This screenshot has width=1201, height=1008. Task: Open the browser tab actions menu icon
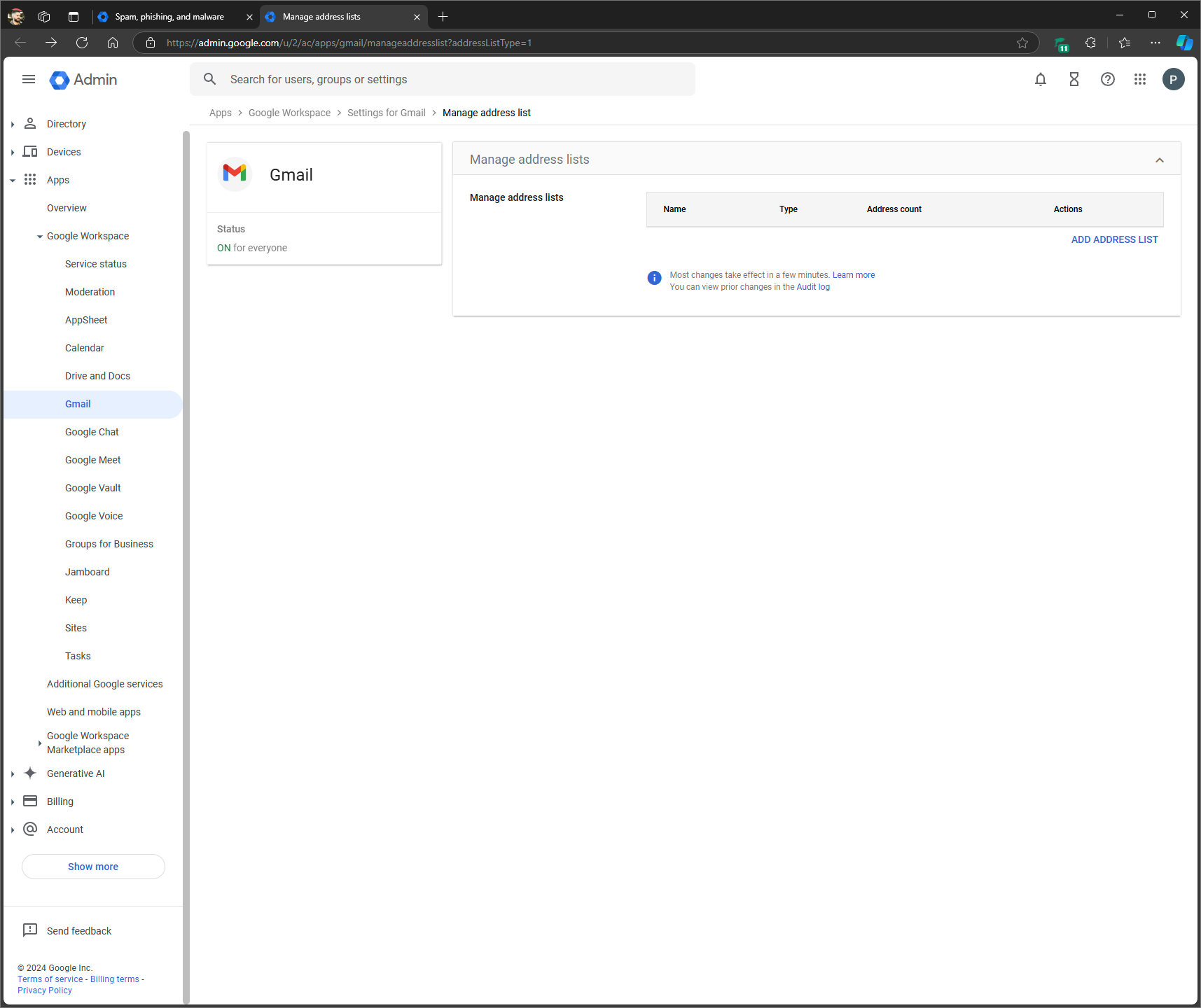pos(74,17)
